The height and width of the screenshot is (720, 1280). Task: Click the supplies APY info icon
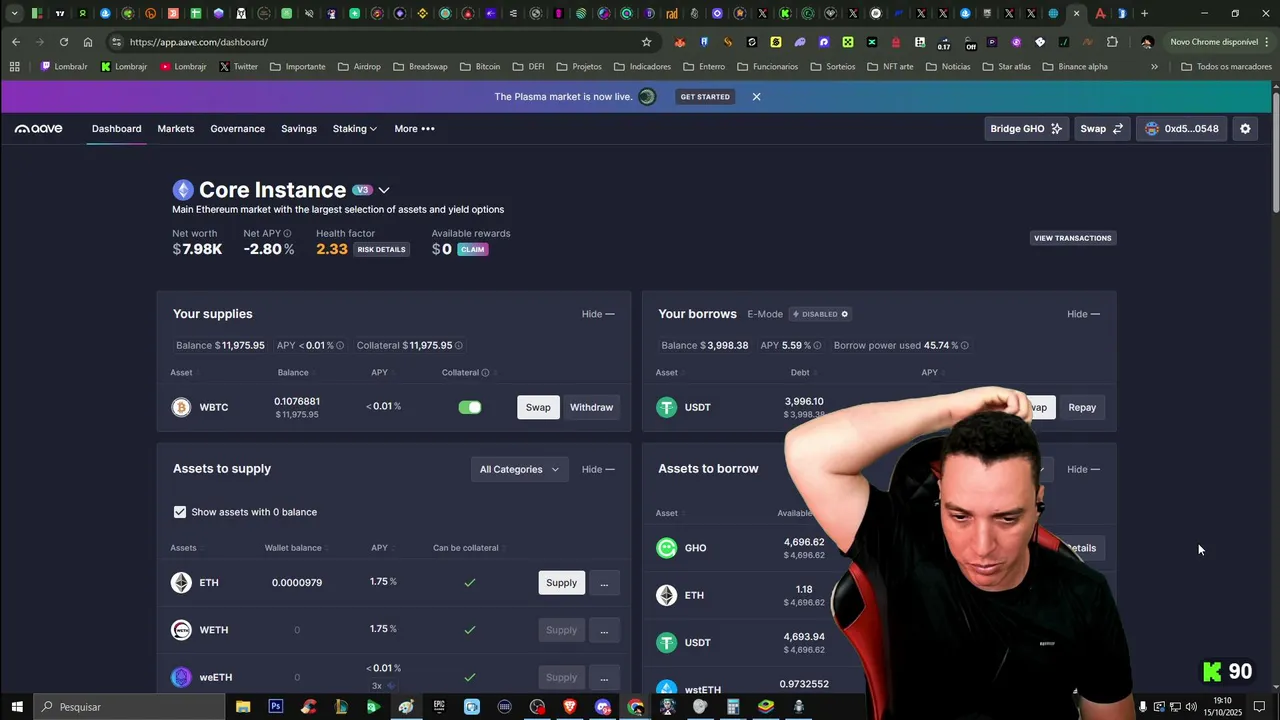pyautogui.click(x=340, y=346)
